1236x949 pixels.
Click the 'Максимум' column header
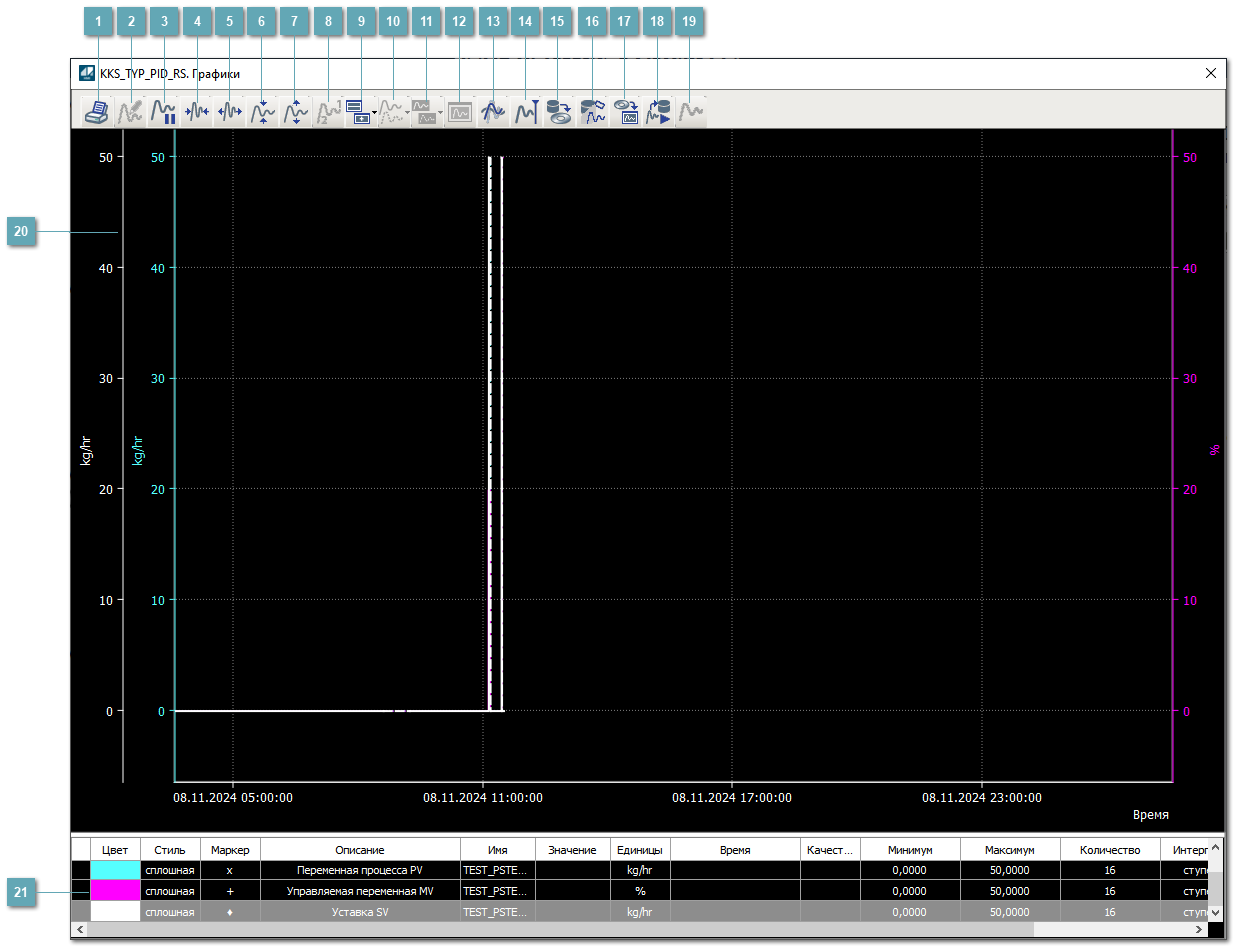click(1009, 850)
